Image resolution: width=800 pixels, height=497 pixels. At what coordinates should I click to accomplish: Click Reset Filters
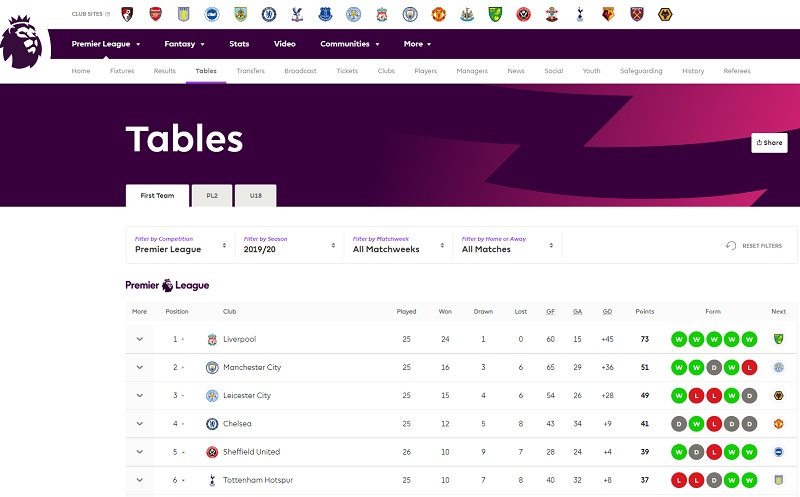pos(754,245)
